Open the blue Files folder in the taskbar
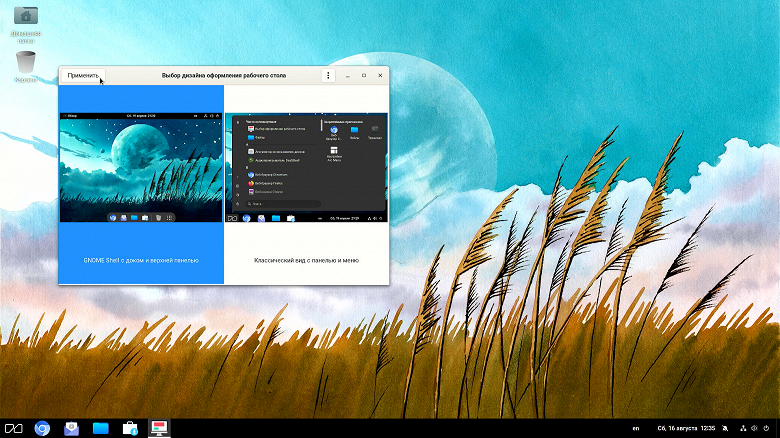 click(x=100, y=428)
